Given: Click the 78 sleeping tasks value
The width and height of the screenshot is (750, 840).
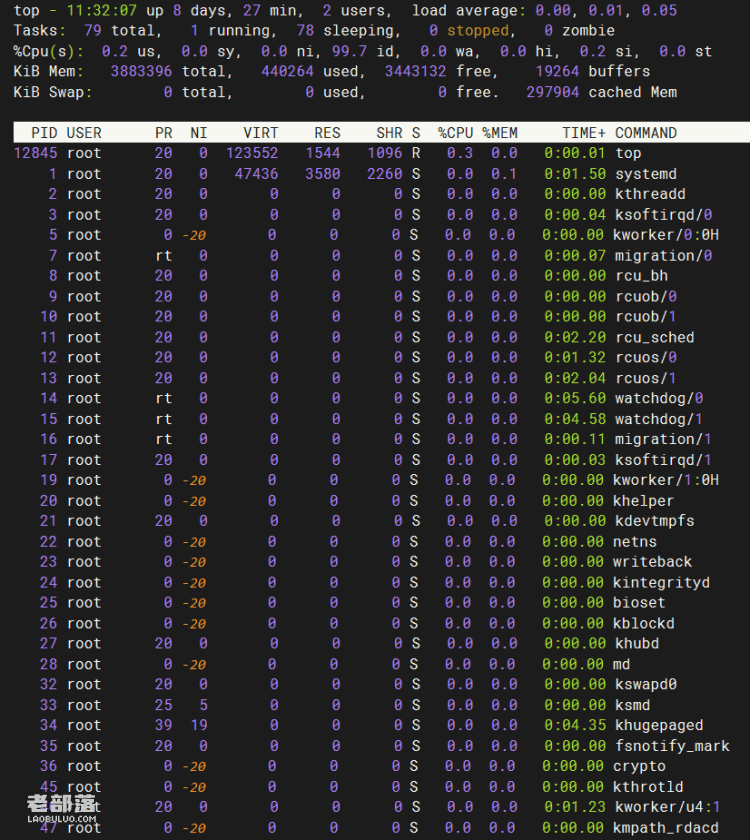Looking at the screenshot, I should coord(305,31).
